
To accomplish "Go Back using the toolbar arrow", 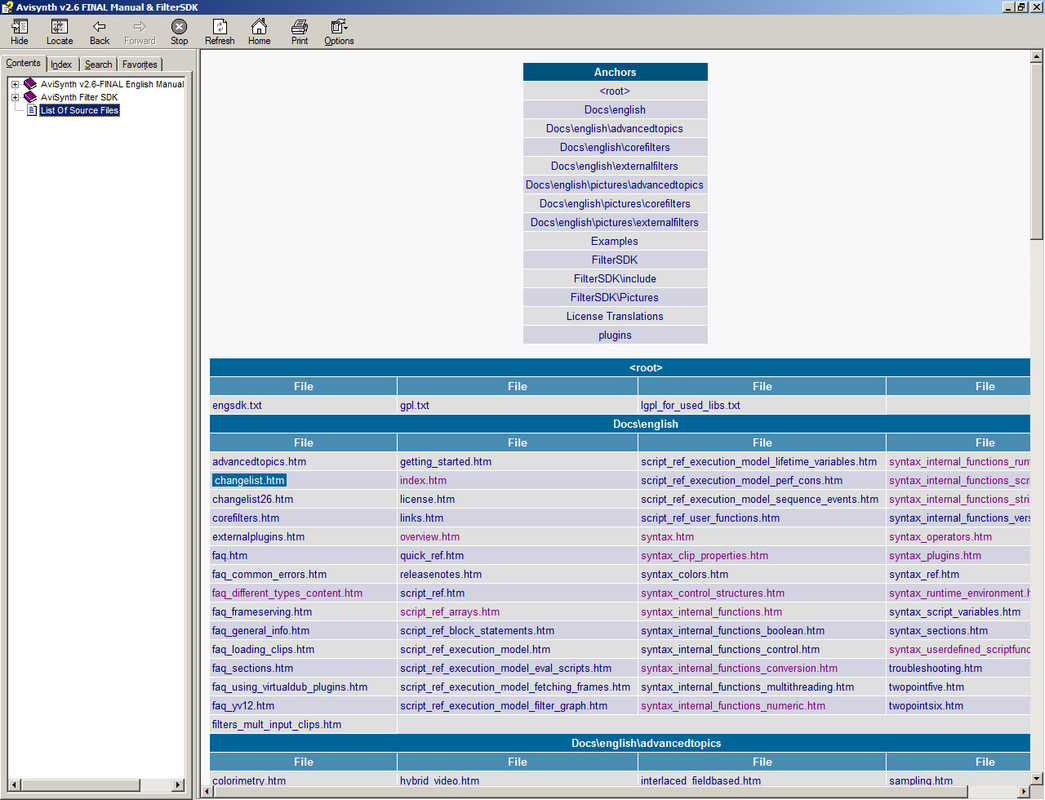I will 99,31.
